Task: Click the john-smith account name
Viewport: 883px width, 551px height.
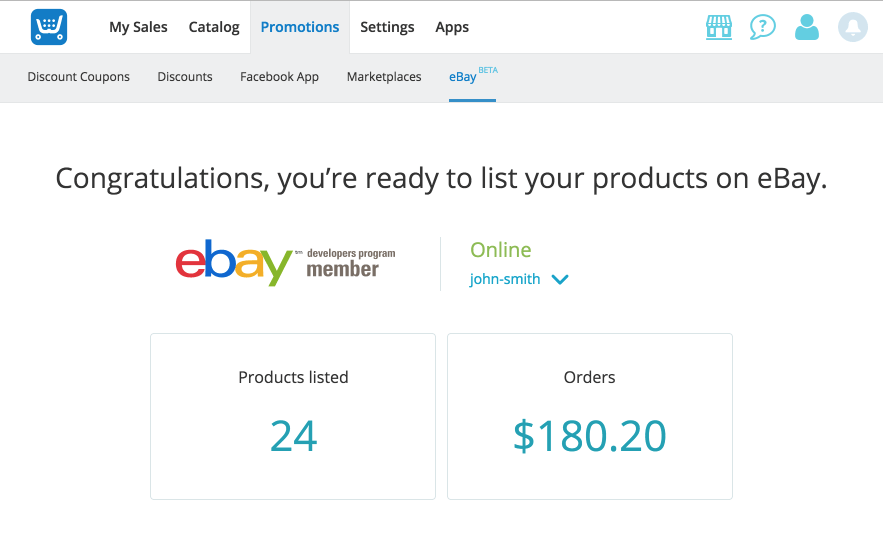Action: 505,279
